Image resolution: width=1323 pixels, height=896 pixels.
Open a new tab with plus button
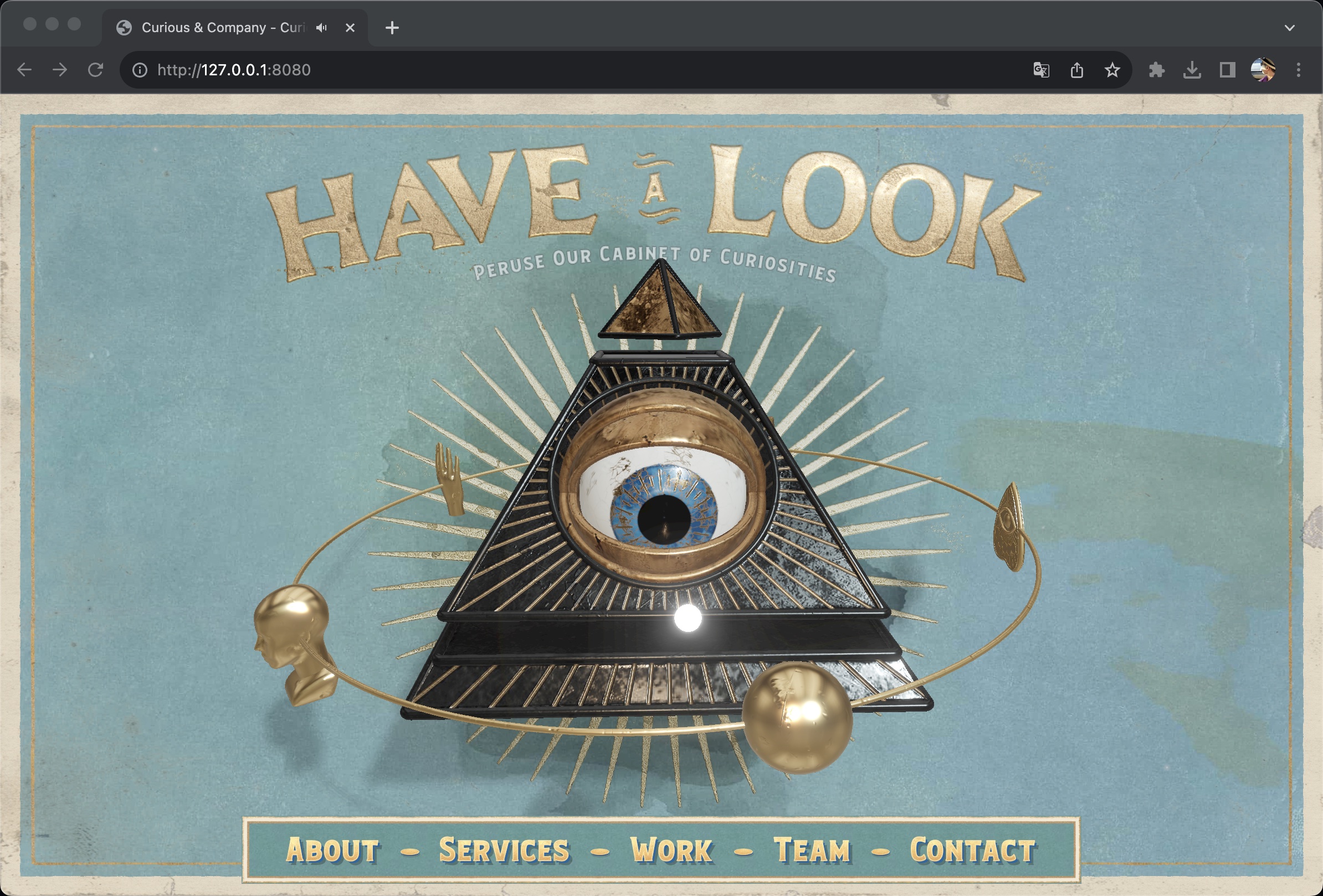(392, 27)
